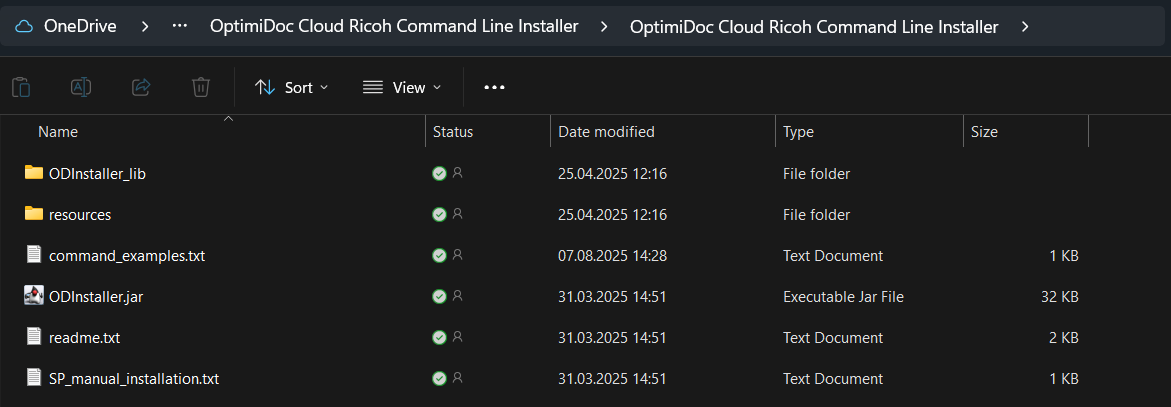Click the Delete trash can icon
The height and width of the screenshot is (407, 1171).
pyautogui.click(x=201, y=87)
